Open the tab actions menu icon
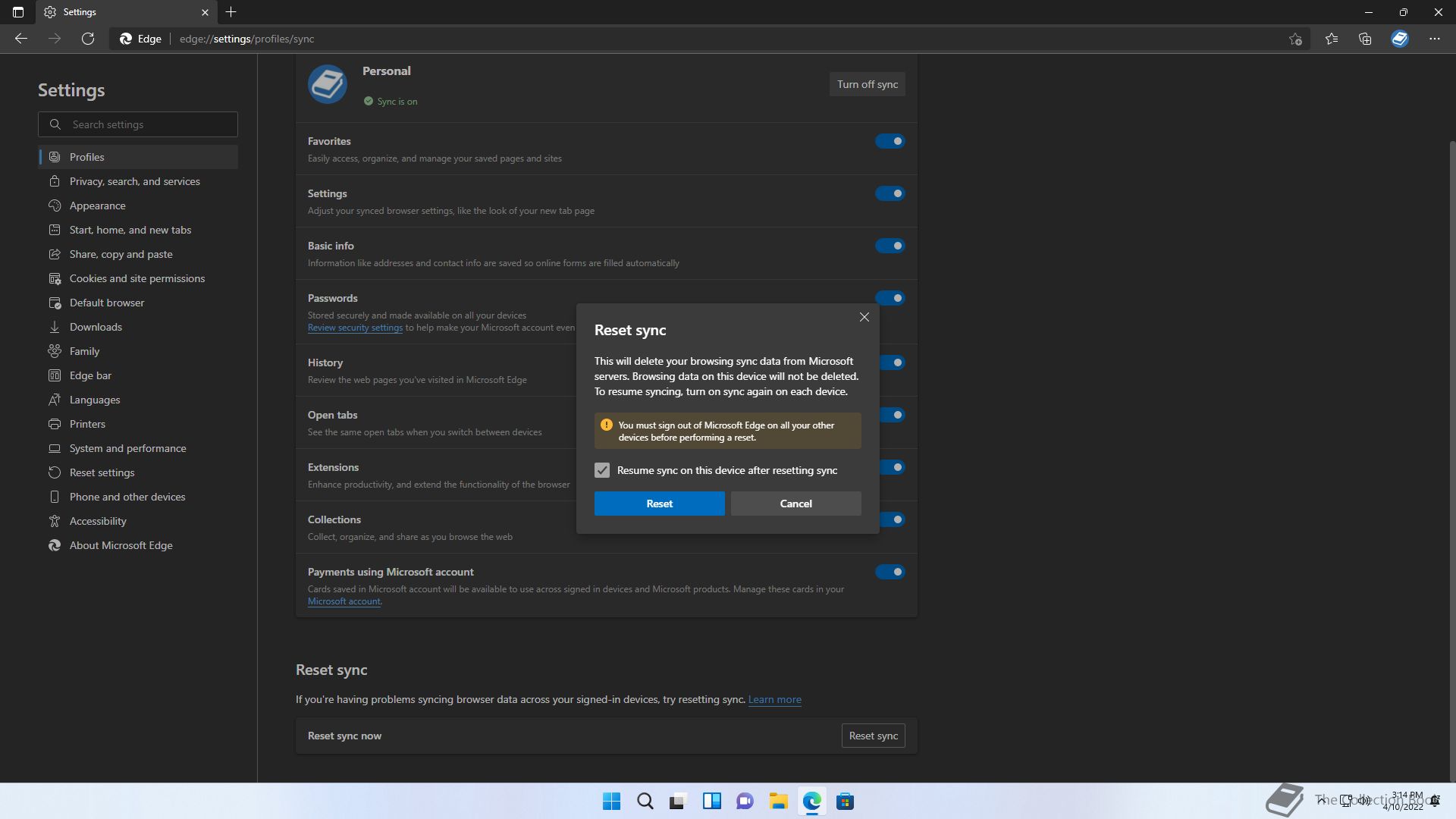Screen dimensions: 1456x819 coord(18,12)
